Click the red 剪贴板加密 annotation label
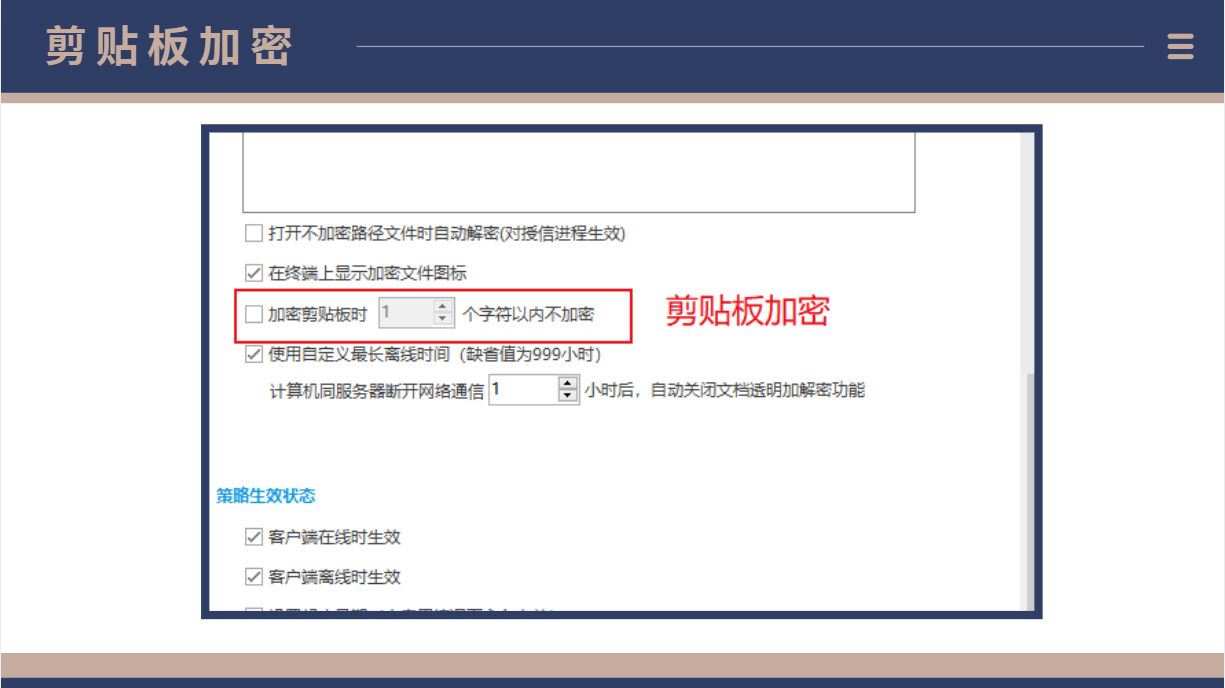 point(748,312)
